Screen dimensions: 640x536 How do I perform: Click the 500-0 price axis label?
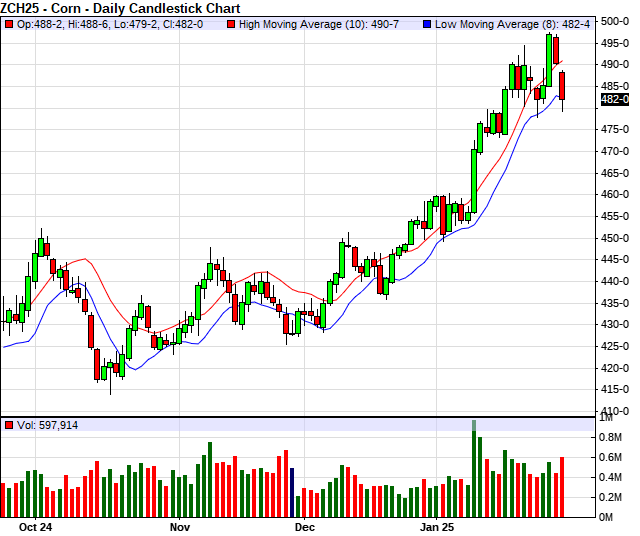pyautogui.click(x=614, y=22)
